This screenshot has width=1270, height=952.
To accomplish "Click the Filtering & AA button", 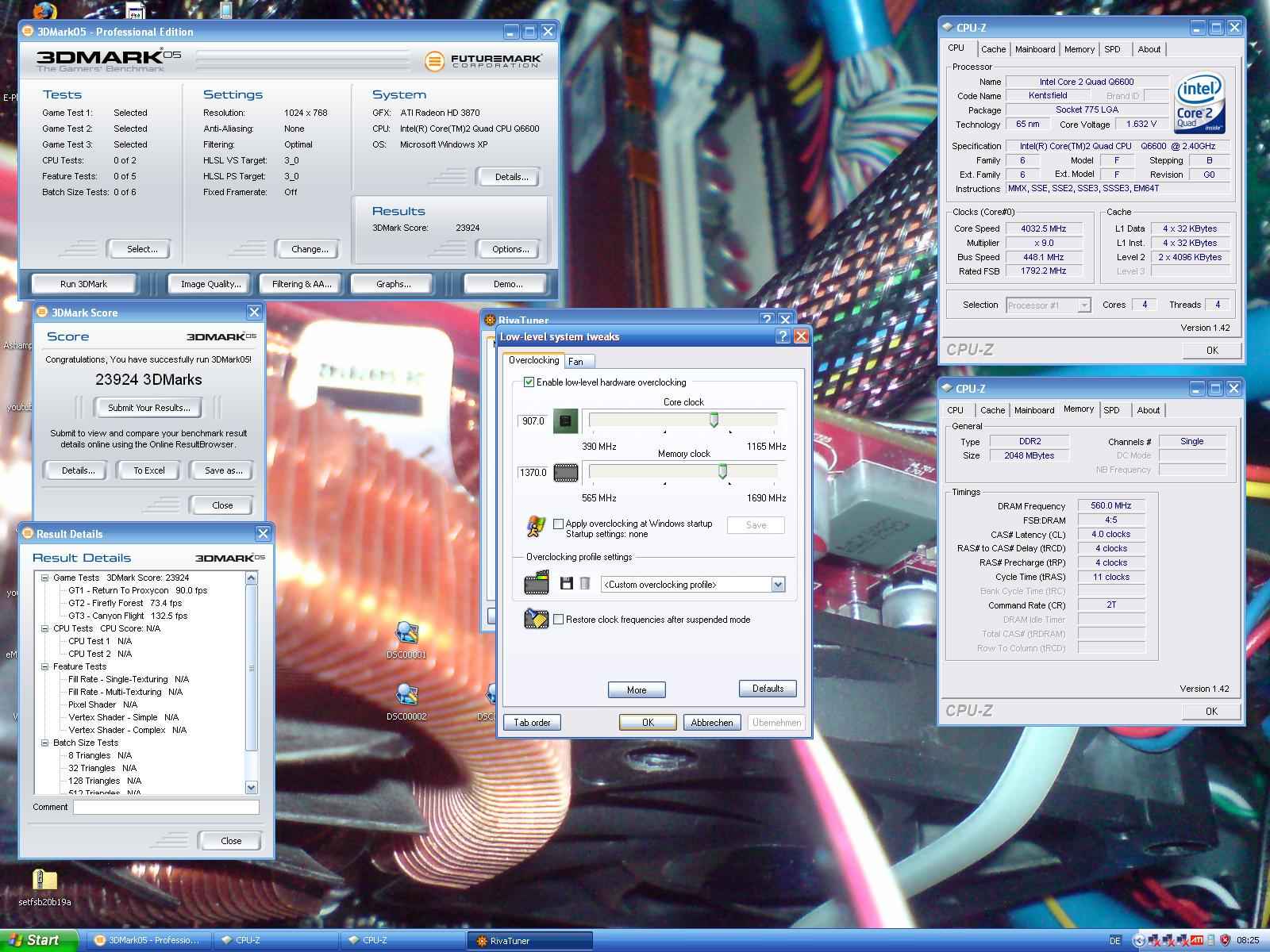I will point(302,284).
